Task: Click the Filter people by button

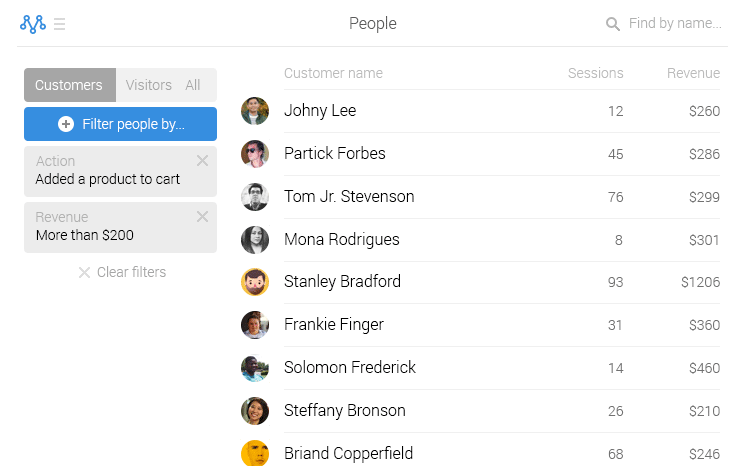Action: pos(120,124)
